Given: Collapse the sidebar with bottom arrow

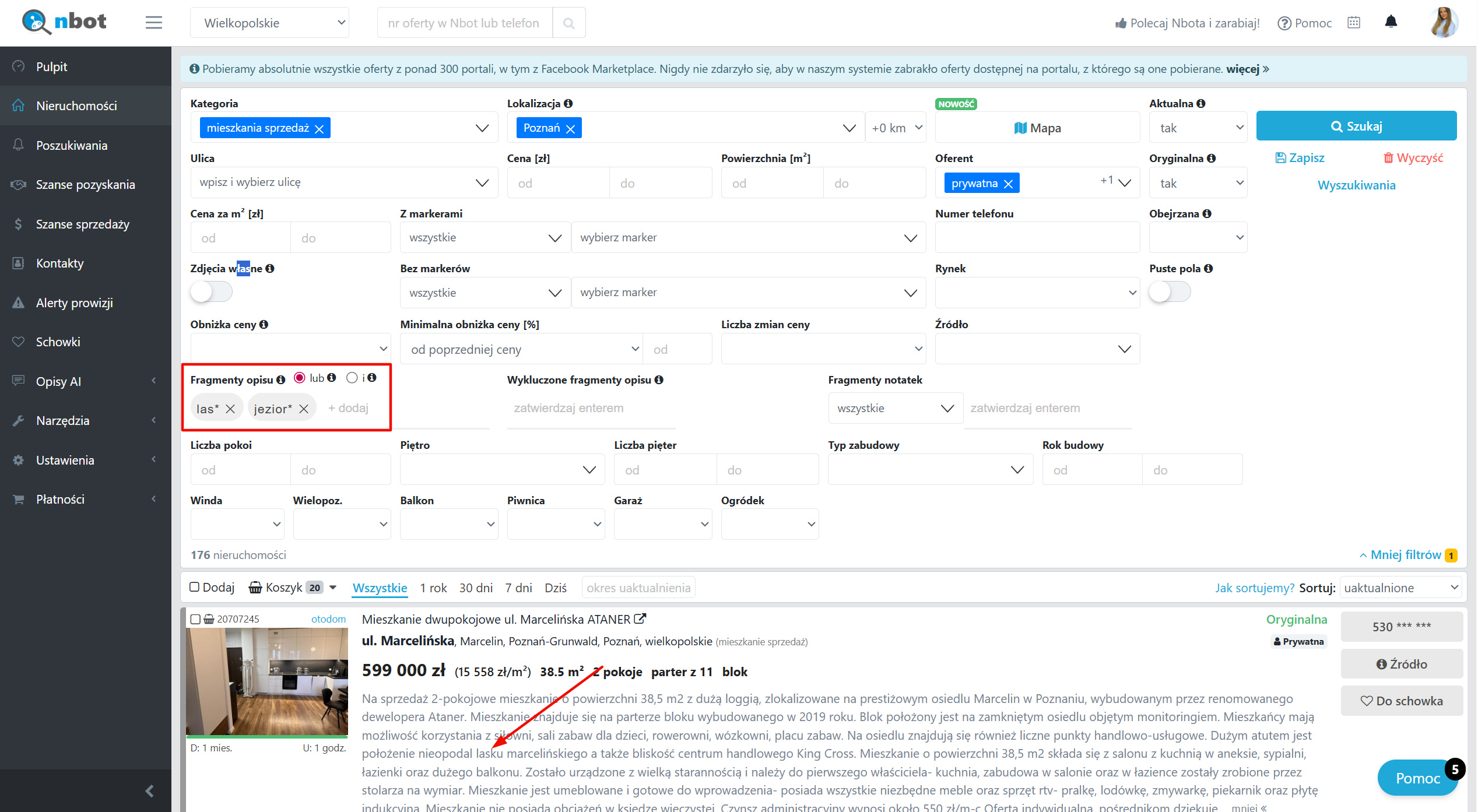Looking at the screenshot, I should click(x=149, y=790).
